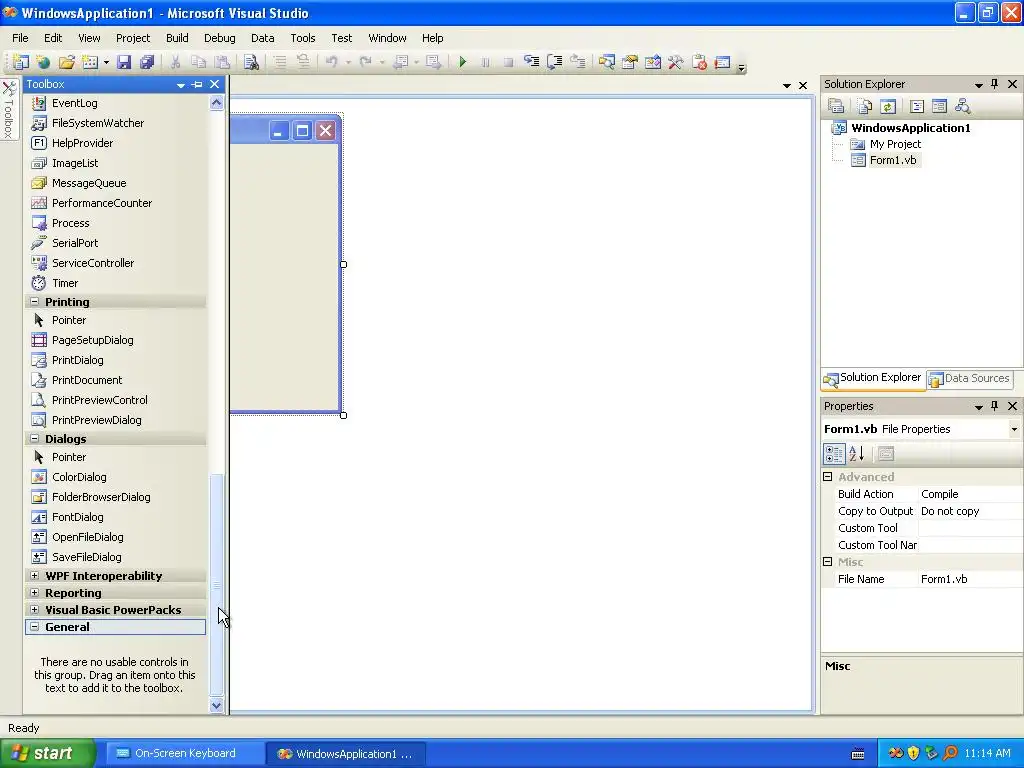Open Error List from the toolbar icon
The image size is (1024, 768).
tap(699, 62)
